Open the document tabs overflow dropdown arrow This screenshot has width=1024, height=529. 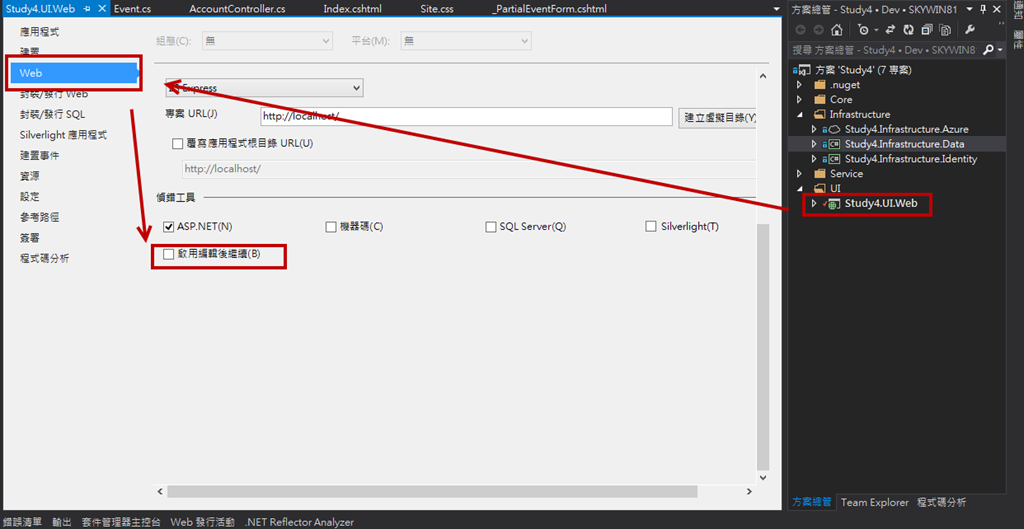[x=776, y=9]
